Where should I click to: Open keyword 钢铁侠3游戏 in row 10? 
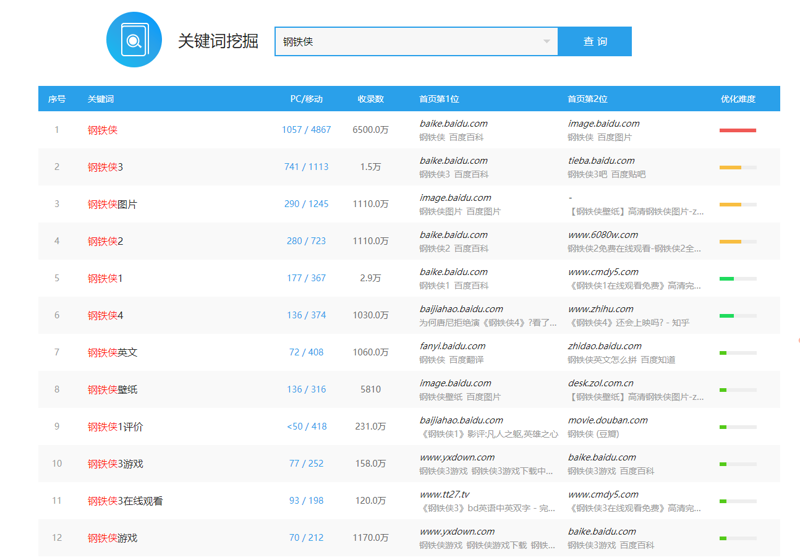[x=115, y=464]
